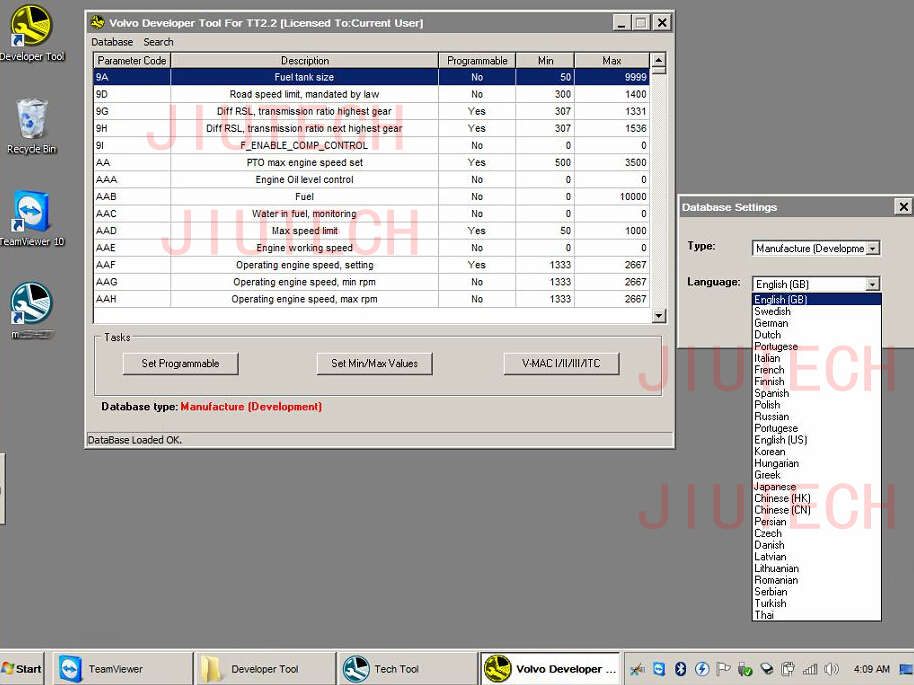Screen dimensions: 914x685
Task: Expand the Type dropdown in Database Settings
Action: 872,248
